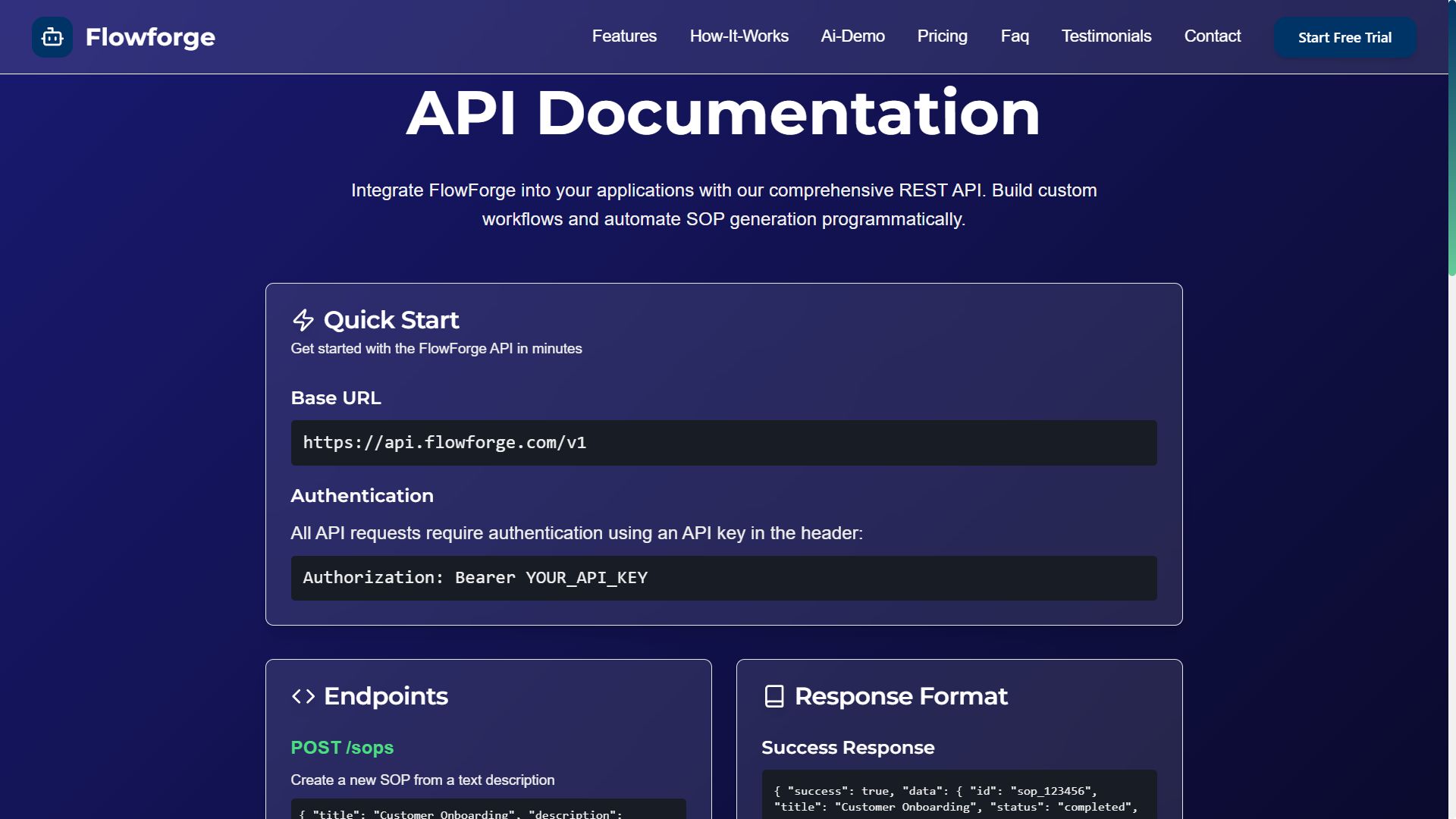Click the base URL code block
Viewport: 1456px width, 819px height.
723,443
